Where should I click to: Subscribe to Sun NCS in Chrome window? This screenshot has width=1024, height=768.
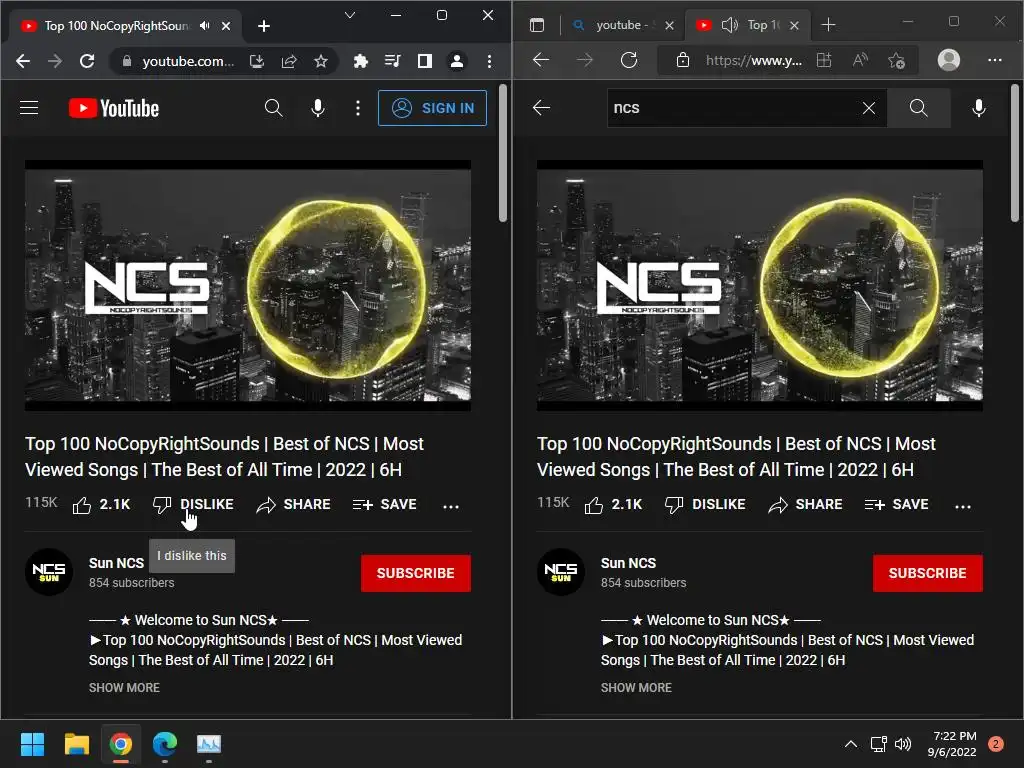[415, 573]
